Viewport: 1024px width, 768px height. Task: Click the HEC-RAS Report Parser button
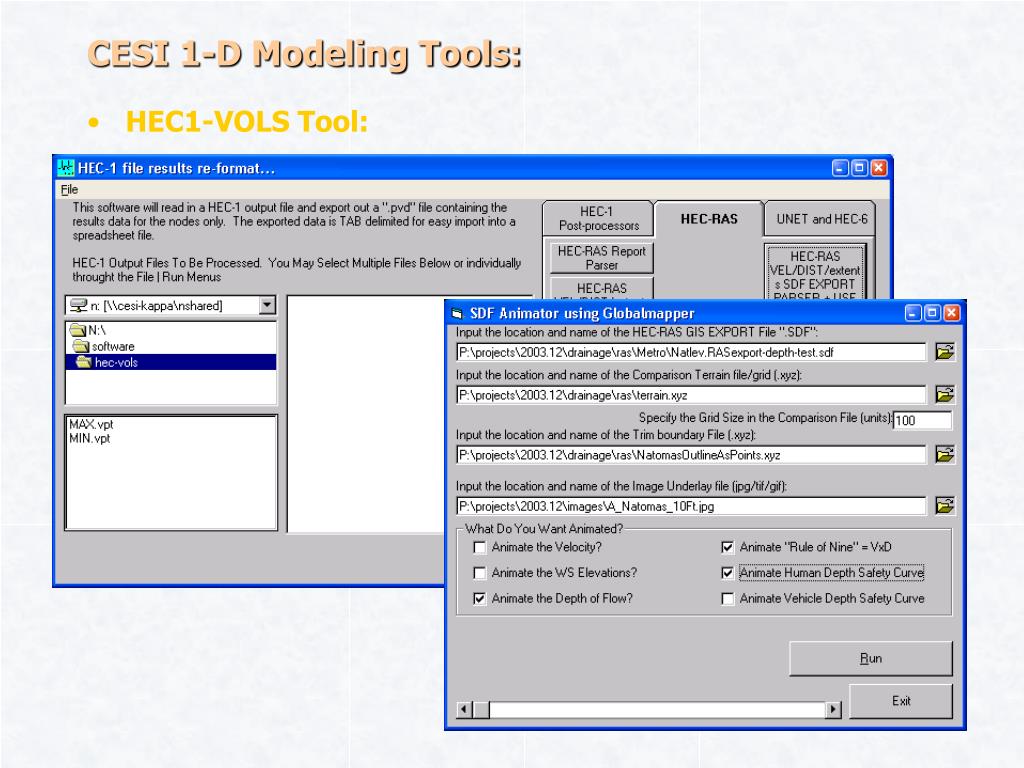pyautogui.click(x=601, y=258)
